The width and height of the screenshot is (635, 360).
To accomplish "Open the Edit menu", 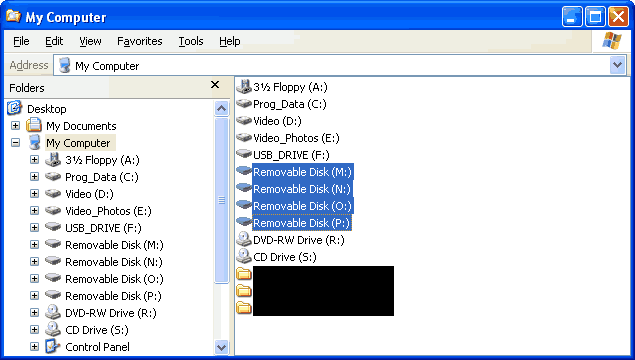I will (x=54, y=41).
